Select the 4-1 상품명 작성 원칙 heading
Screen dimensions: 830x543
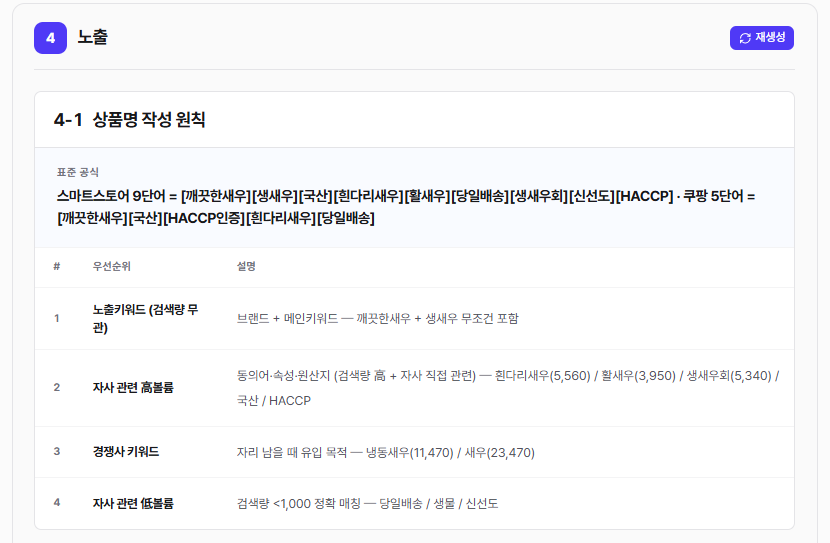[130, 120]
